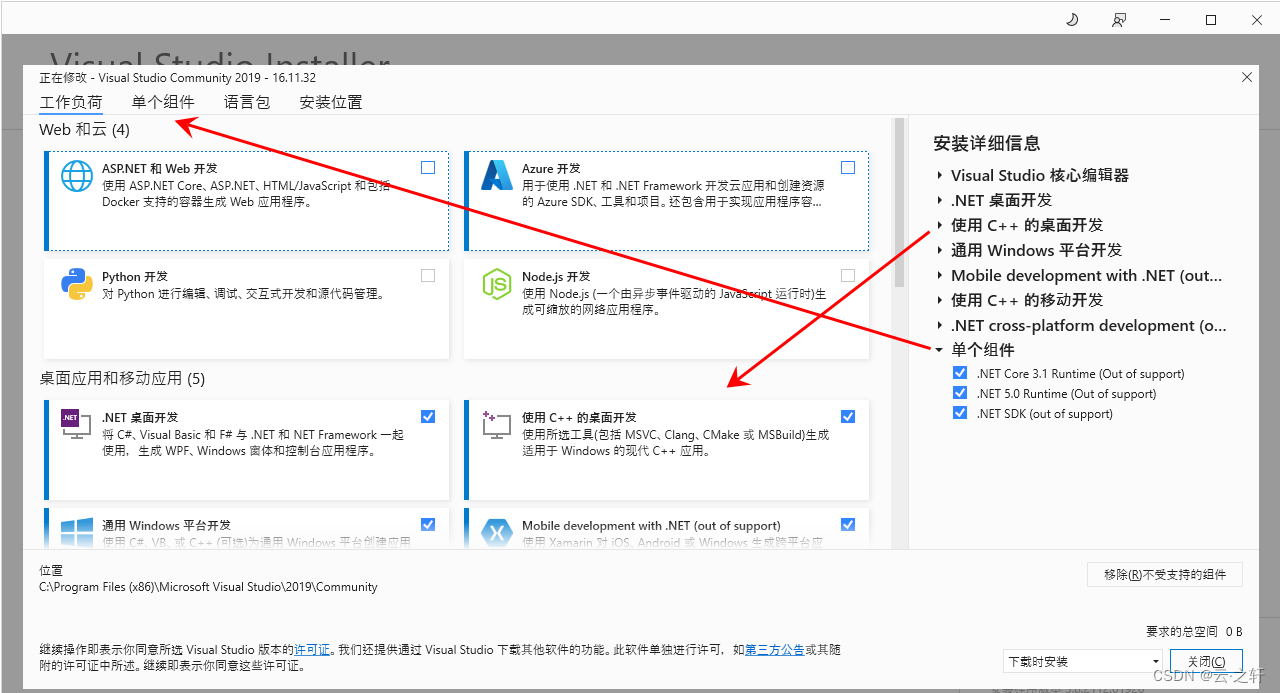
Task: Collapse the 单个组件 section in install details
Action: pyautogui.click(x=938, y=350)
